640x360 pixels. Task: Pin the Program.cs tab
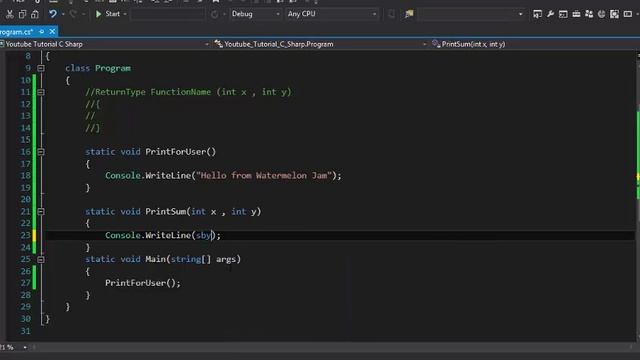(x=42, y=31)
